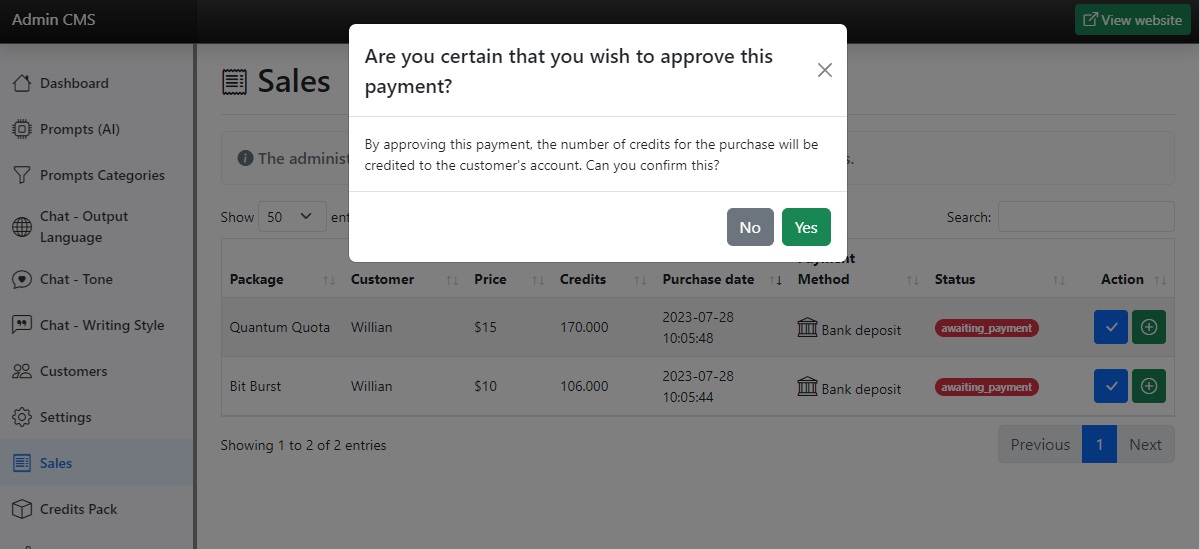Click the Settings gear icon
This screenshot has height=549, width=1200.
point(22,417)
